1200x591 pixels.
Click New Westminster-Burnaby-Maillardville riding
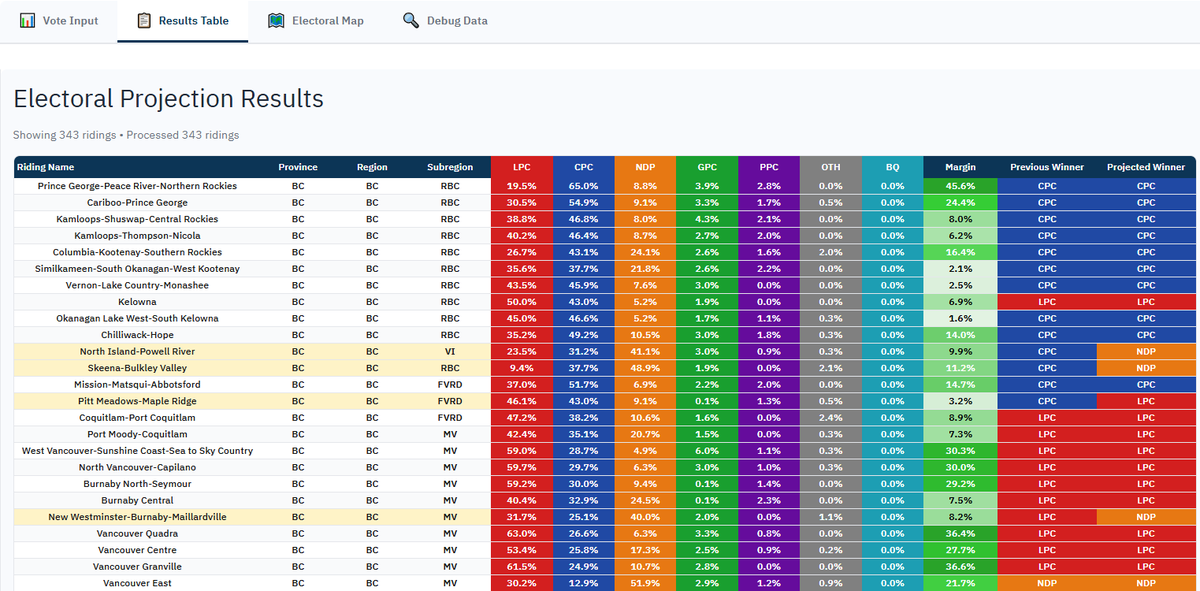pyautogui.click(x=137, y=516)
